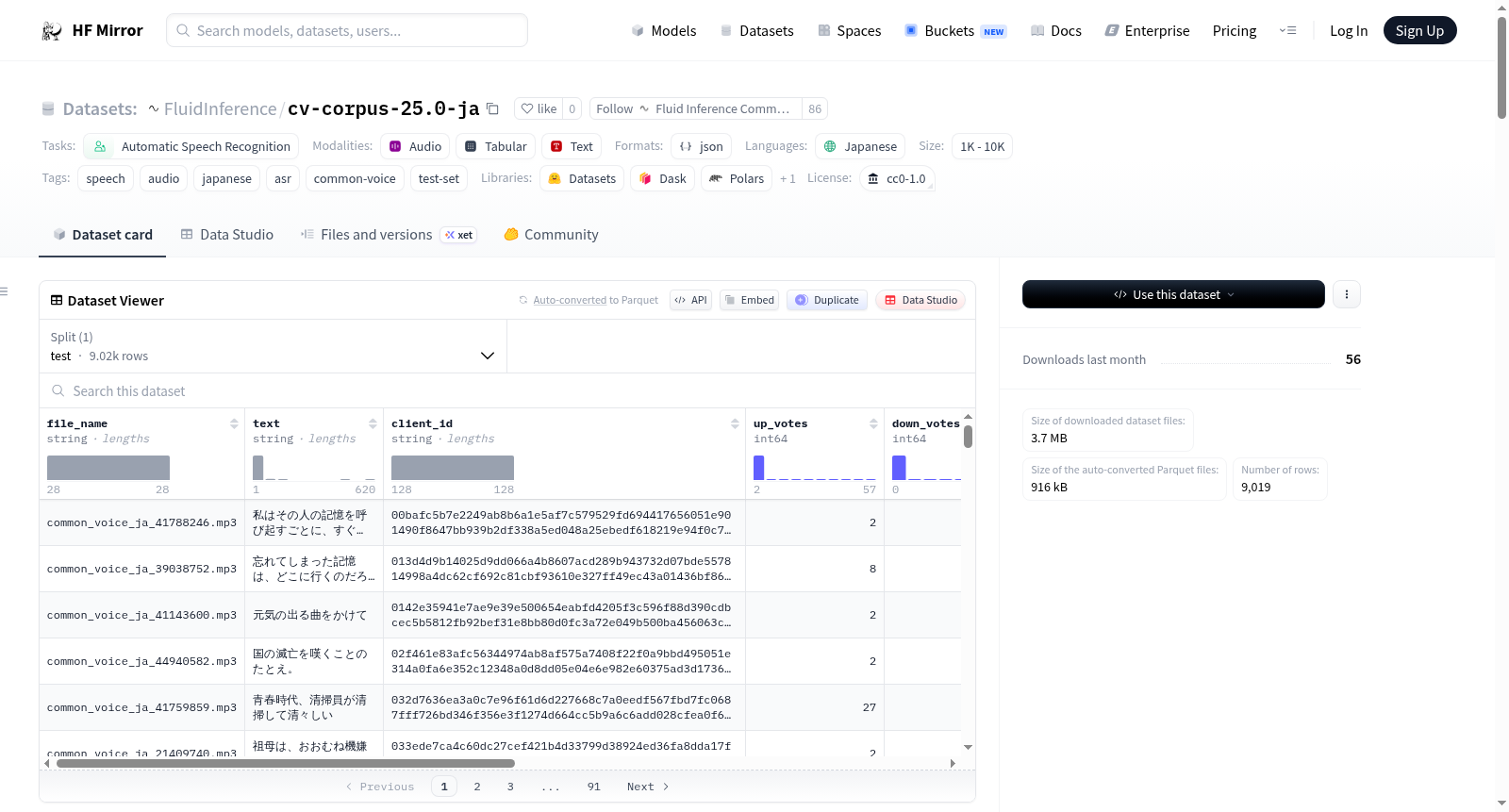Sort client_id column with its sort arrows
The width and height of the screenshot is (1509, 812).
click(735, 423)
